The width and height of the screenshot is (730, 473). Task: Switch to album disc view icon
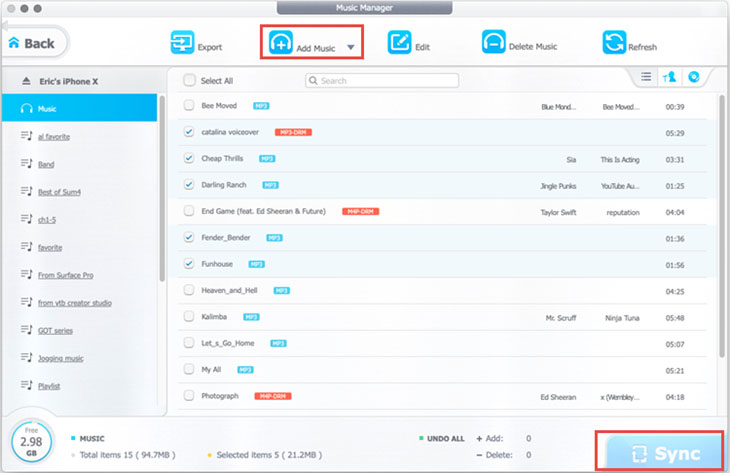pos(694,77)
